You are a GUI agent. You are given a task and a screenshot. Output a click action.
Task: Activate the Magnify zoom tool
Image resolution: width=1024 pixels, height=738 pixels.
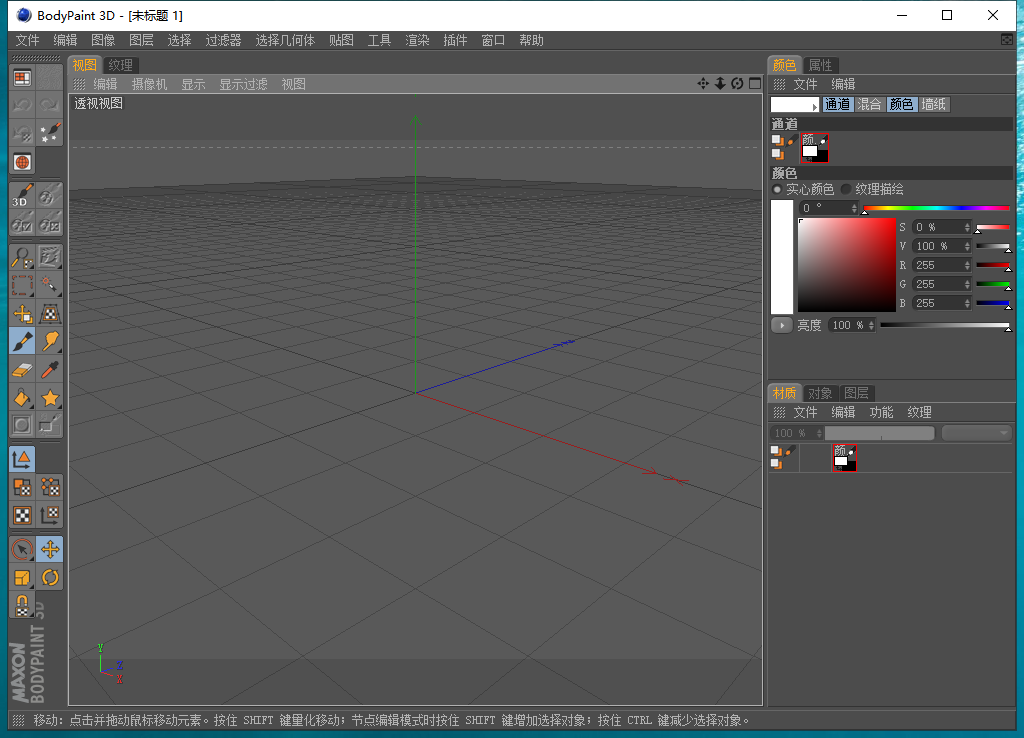click(x=22, y=258)
